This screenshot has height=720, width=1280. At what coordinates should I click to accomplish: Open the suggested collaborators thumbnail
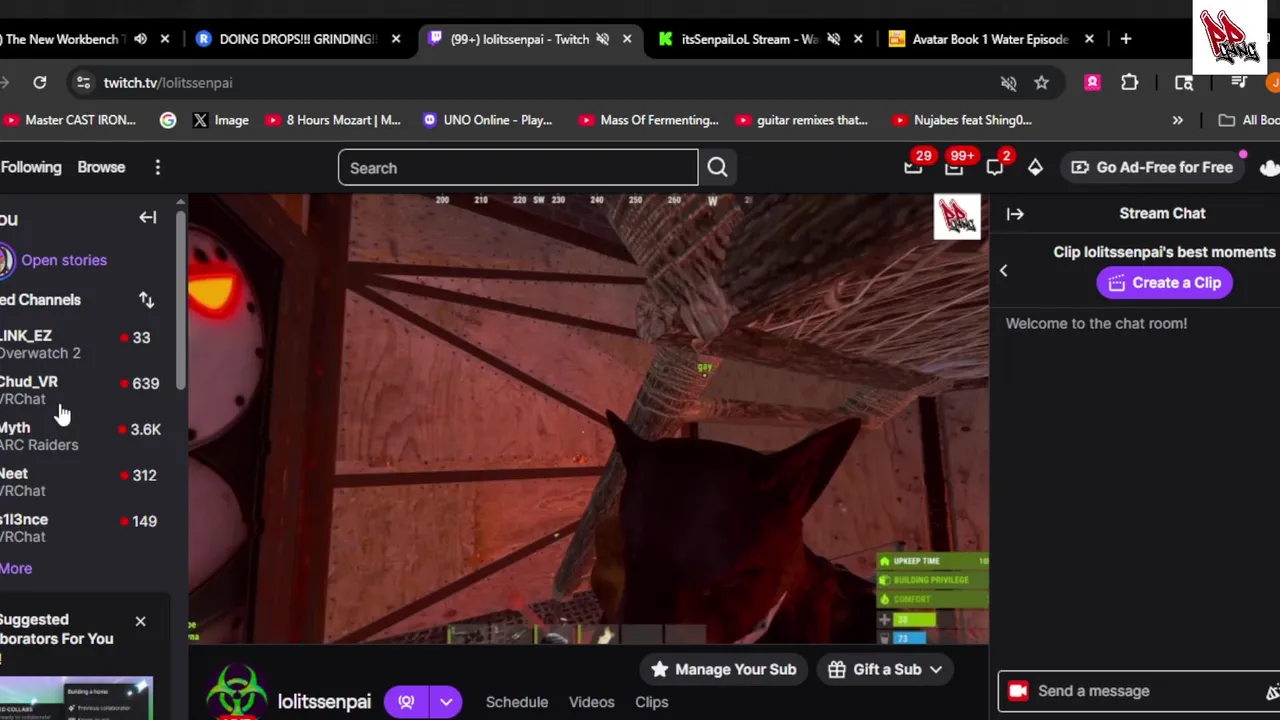tap(76, 699)
